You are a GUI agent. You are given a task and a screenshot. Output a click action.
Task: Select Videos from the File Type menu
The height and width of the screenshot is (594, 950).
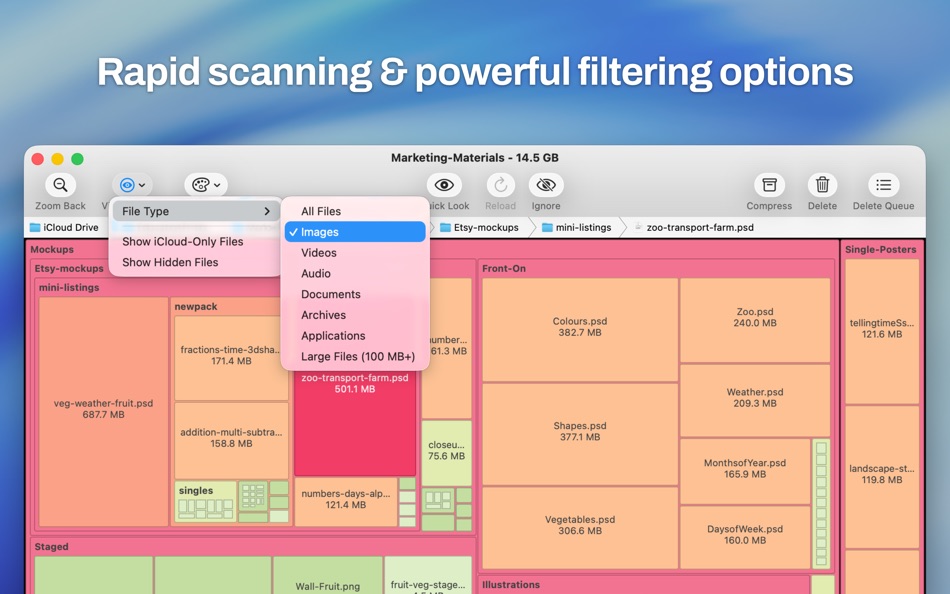click(317, 252)
